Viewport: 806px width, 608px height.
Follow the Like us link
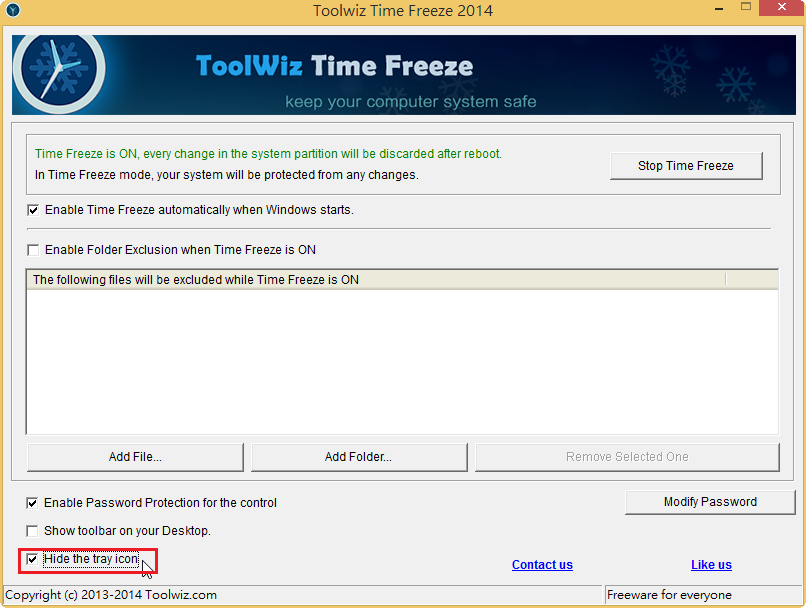711,565
